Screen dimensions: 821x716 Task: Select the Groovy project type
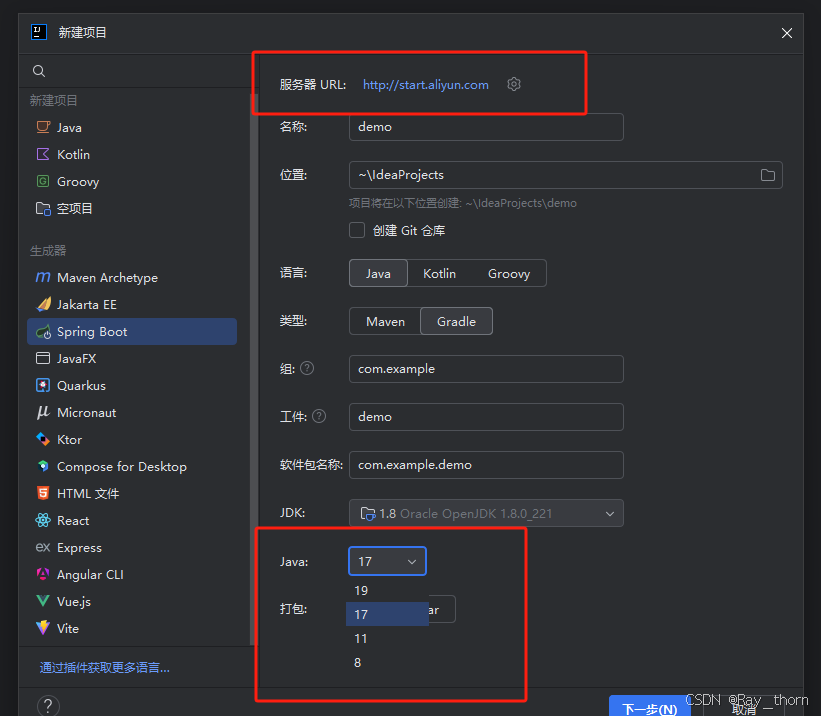132,182
